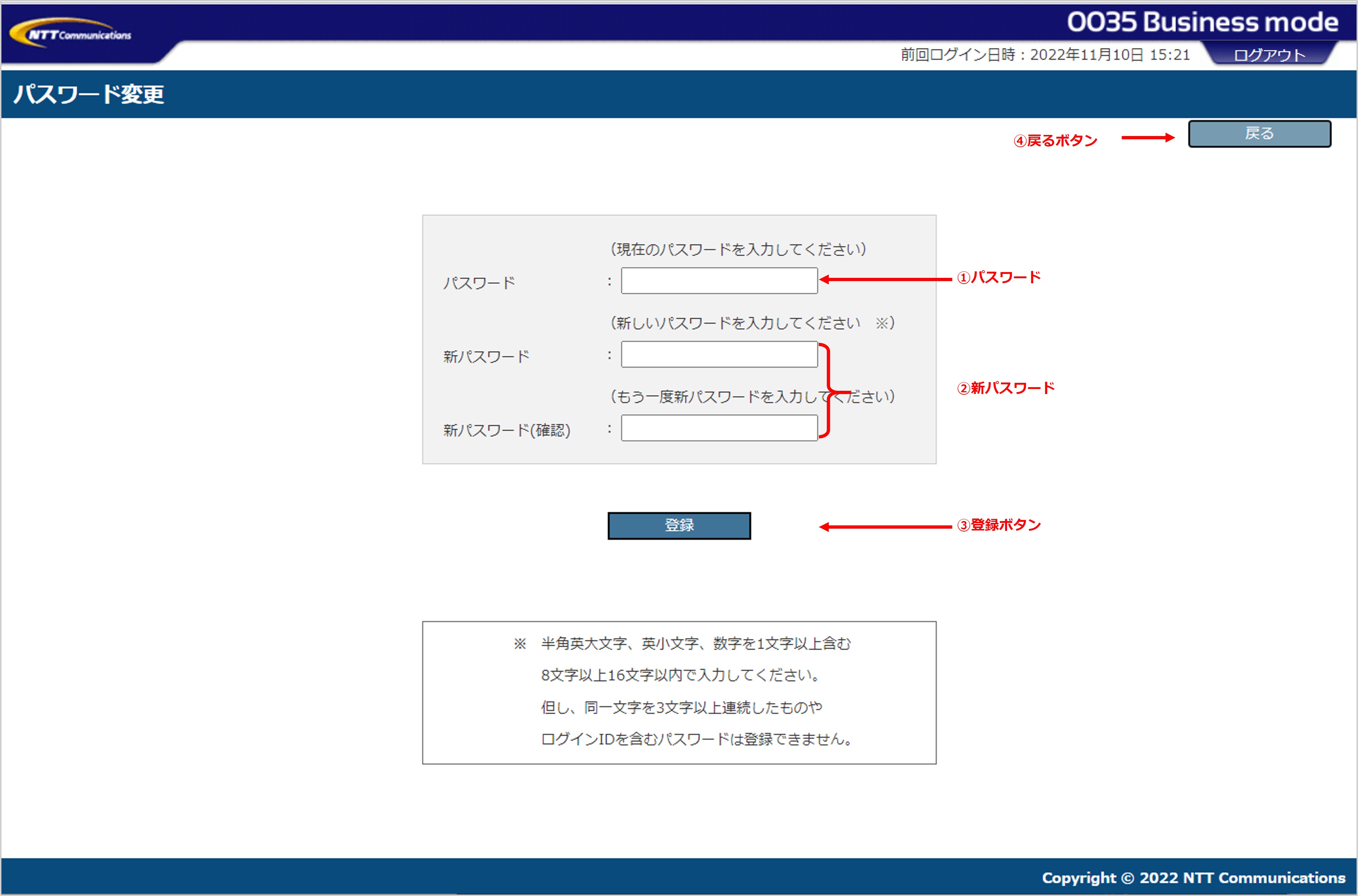The image size is (1358, 896).
Task: Focus the 新パスワード(確認) confirmation field
Action: (x=719, y=428)
